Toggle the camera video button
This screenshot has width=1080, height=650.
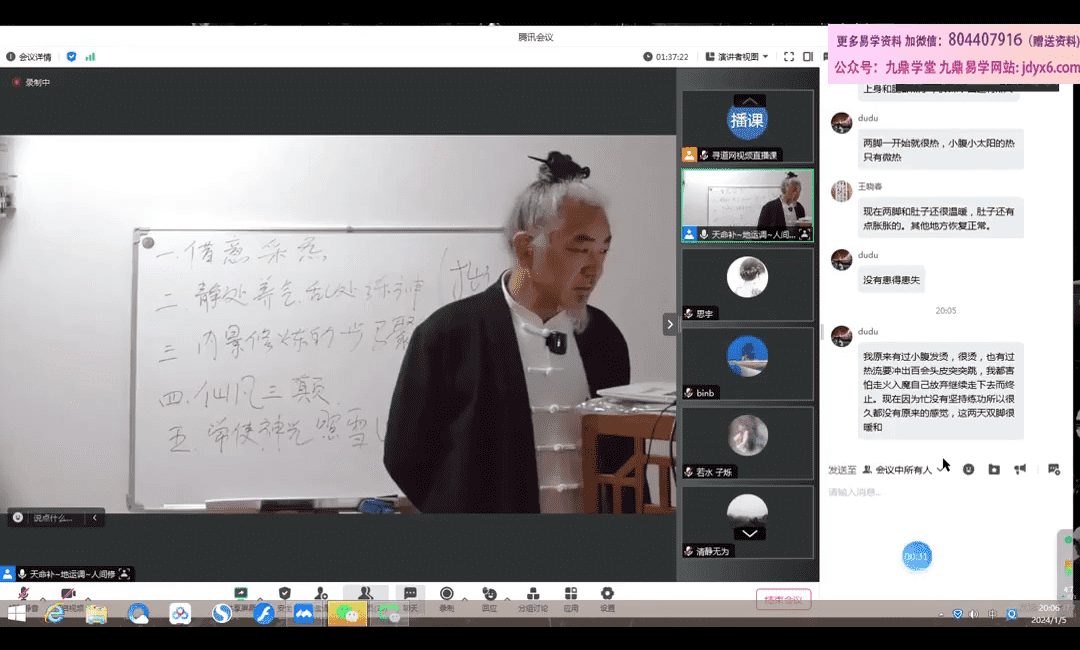pyautogui.click(x=68, y=595)
